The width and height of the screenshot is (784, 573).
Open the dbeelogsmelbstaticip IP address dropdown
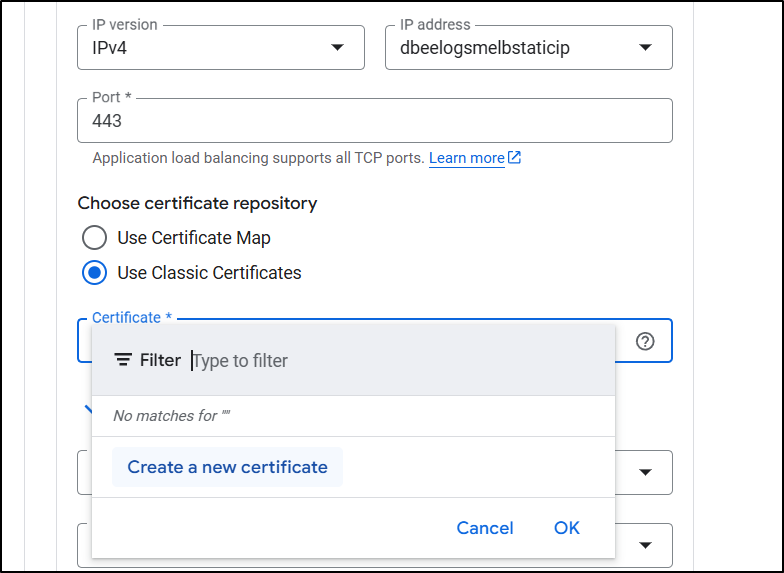pyautogui.click(x=528, y=48)
